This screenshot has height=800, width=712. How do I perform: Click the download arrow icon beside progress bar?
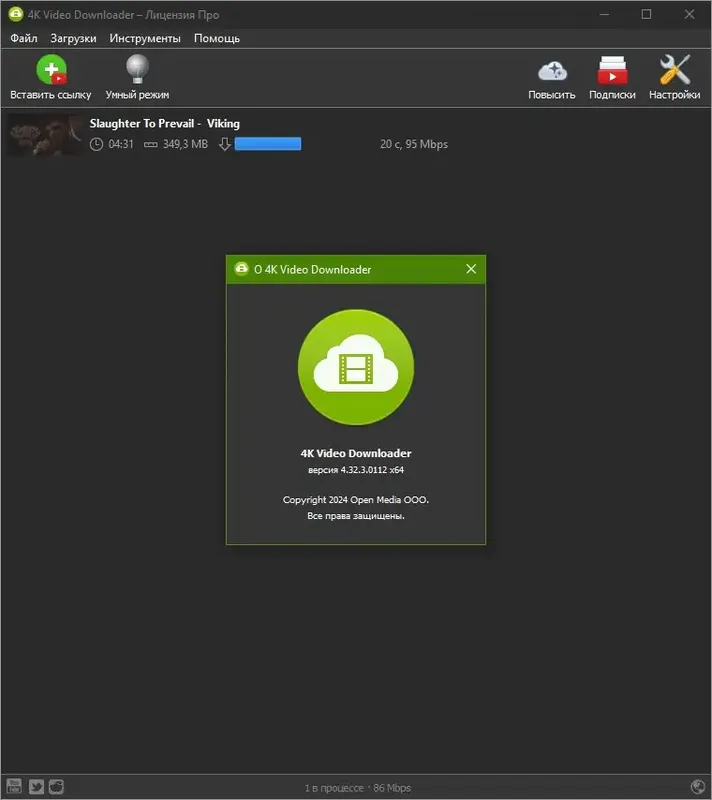click(x=224, y=144)
